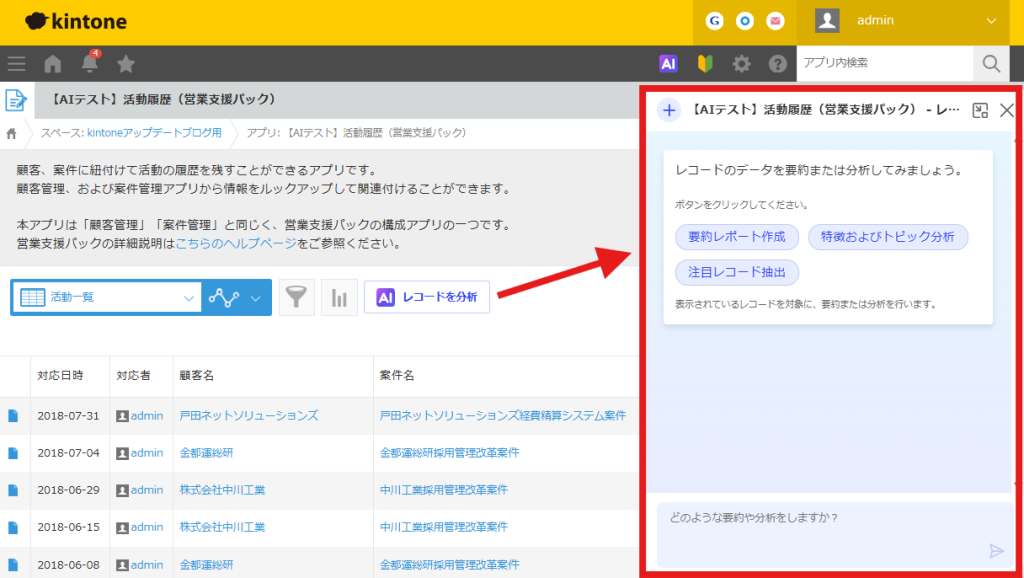Screen dimensions: 1024x578
Task: Open the bar chart graph icon
Action: (x=339, y=298)
